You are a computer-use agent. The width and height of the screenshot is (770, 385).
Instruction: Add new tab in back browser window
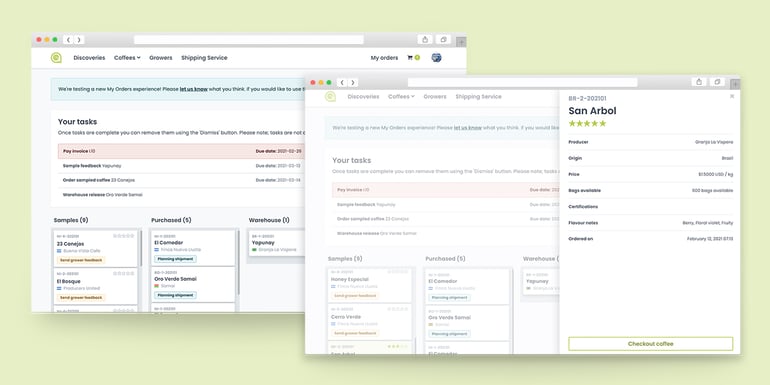point(461,42)
